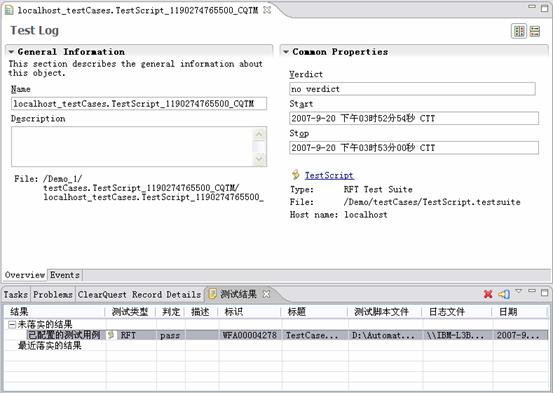The width and height of the screenshot is (553, 393).
Task: Click the Host name localhost value
Action: coord(366,214)
